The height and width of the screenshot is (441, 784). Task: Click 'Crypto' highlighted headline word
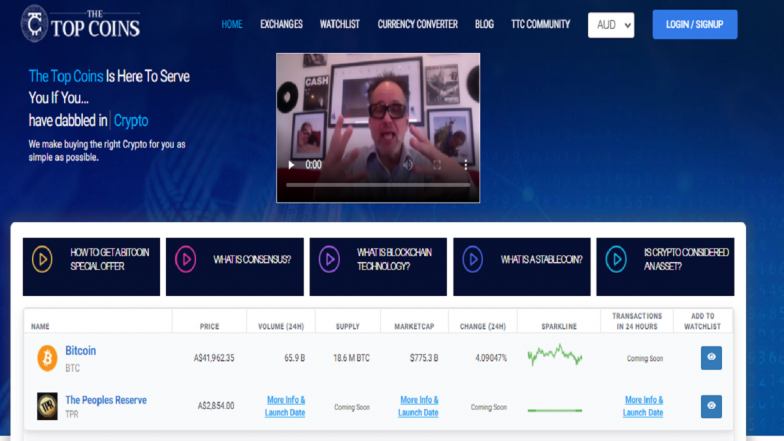(131, 120)
